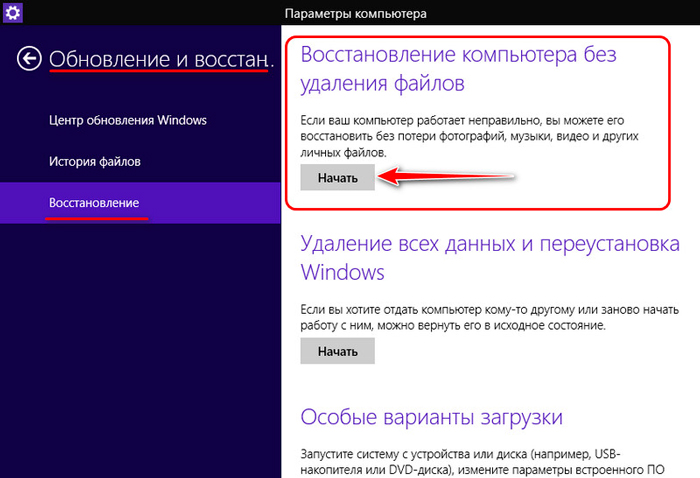This screenshot has height=478, width=700.
Task: Click the back arrow icon
Action: pyautogui.click(x=29, y=58)
